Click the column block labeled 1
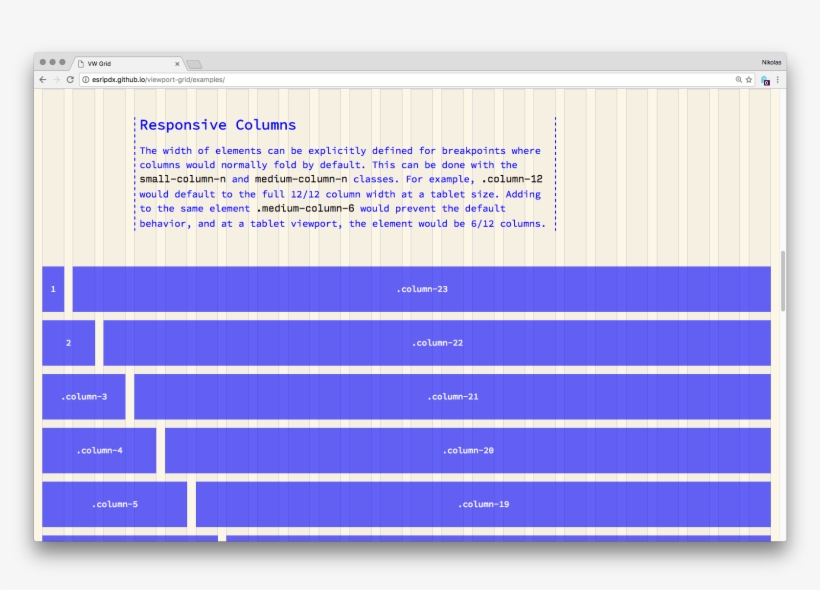 pyautogui.click(x=51, y=288)
